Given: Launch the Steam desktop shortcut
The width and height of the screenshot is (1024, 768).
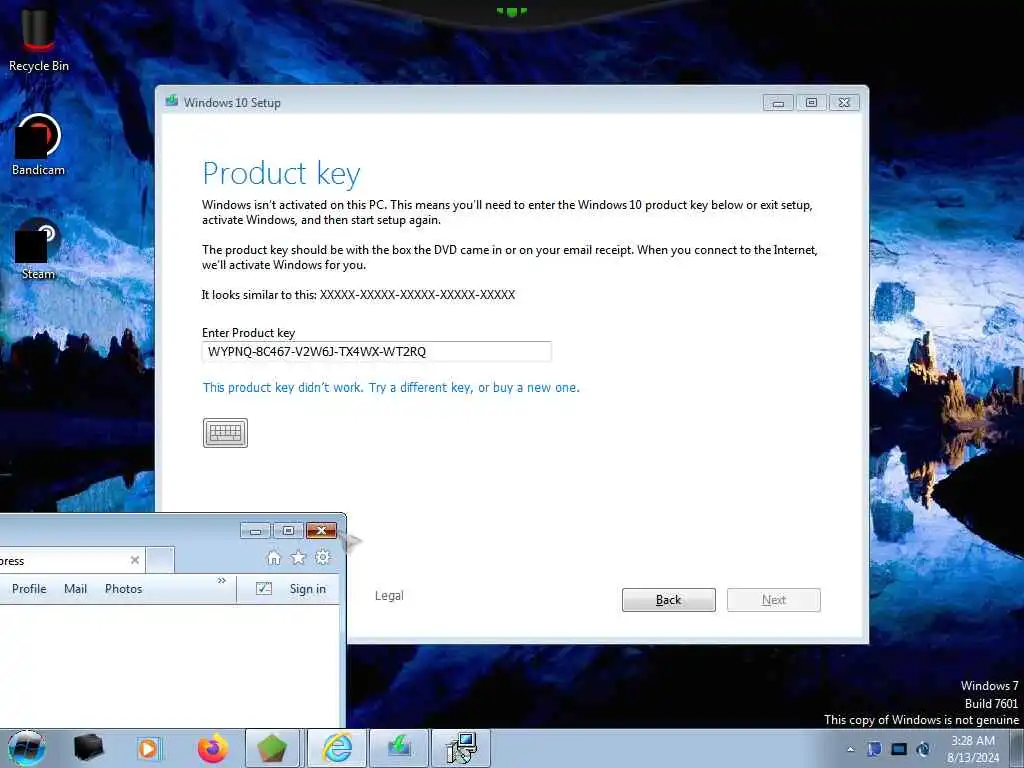Looking at the screenshot, I should click(x=38, y=249).
